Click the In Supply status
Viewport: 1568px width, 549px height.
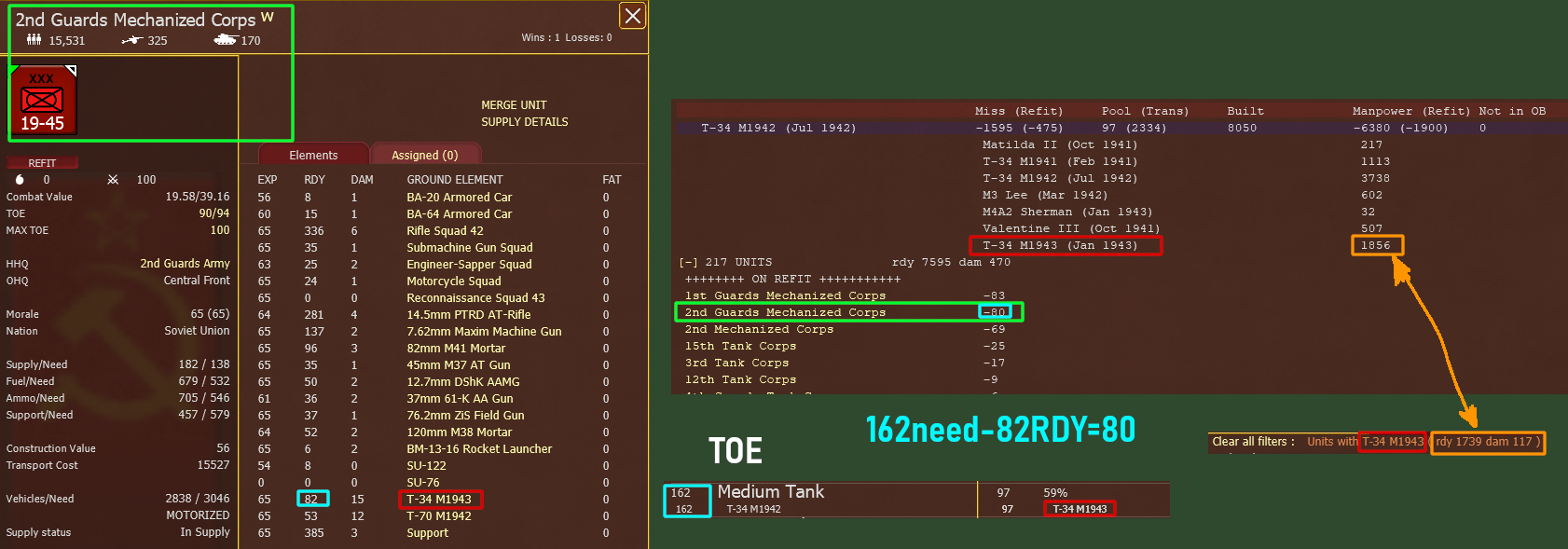tap(205, 532)
